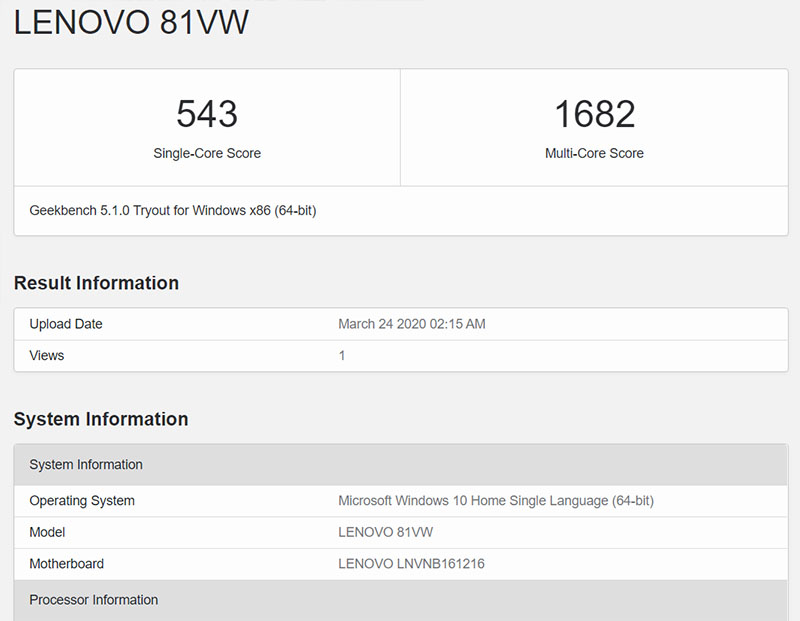Select the March 24 2020 02:15 AM value
This screenshot has width=800, height=621.
pos(412,324)
